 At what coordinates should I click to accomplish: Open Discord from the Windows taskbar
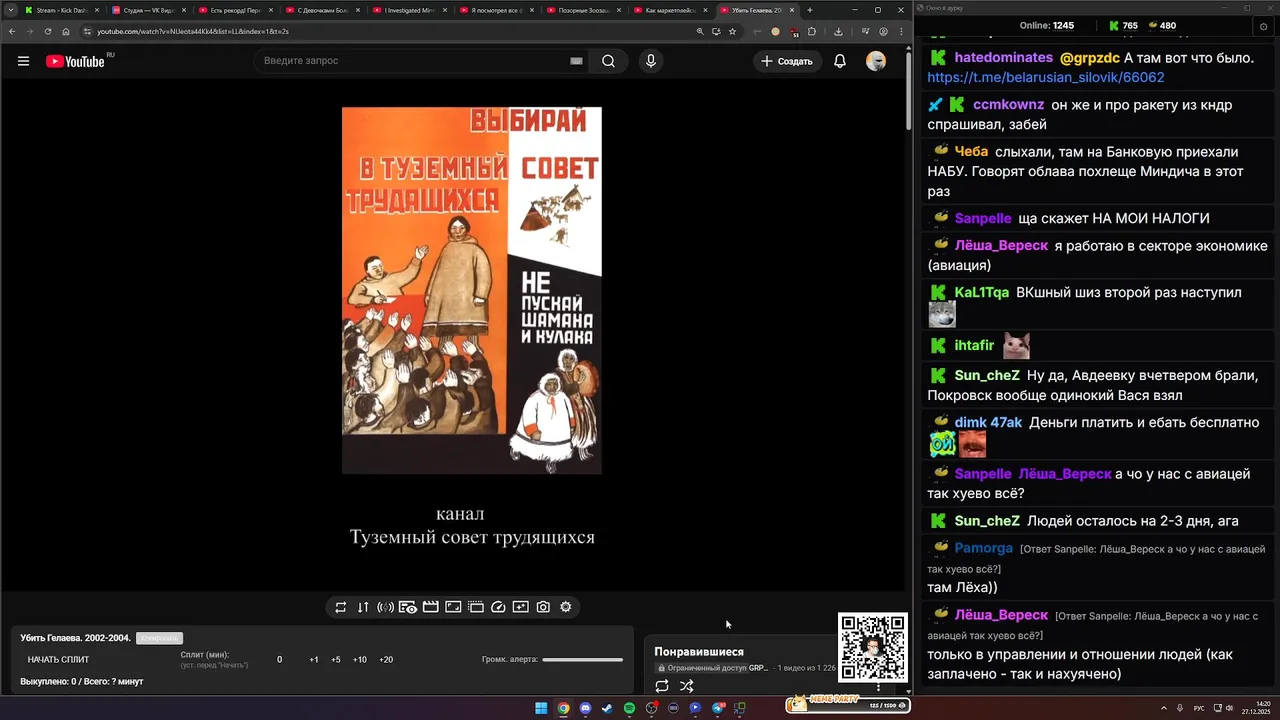585,708
